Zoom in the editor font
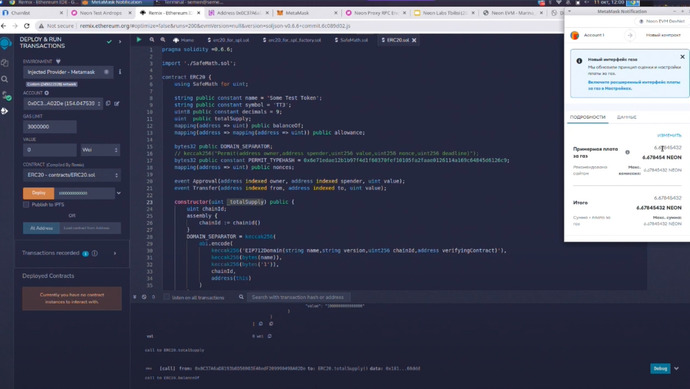Image resolution: width=690 pixels, height=389 pixels. (x=163, y=40)
